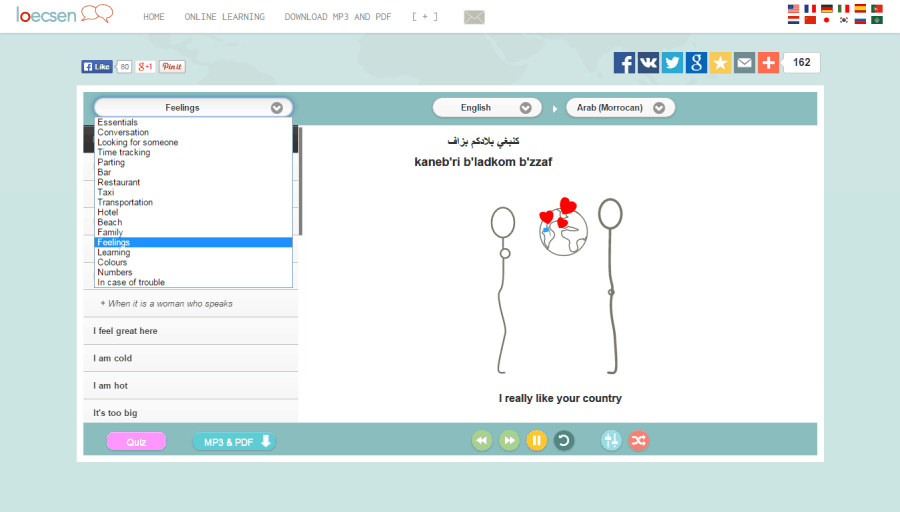
Task: Select Conversation from the theme list
Action: click(193, 133)
